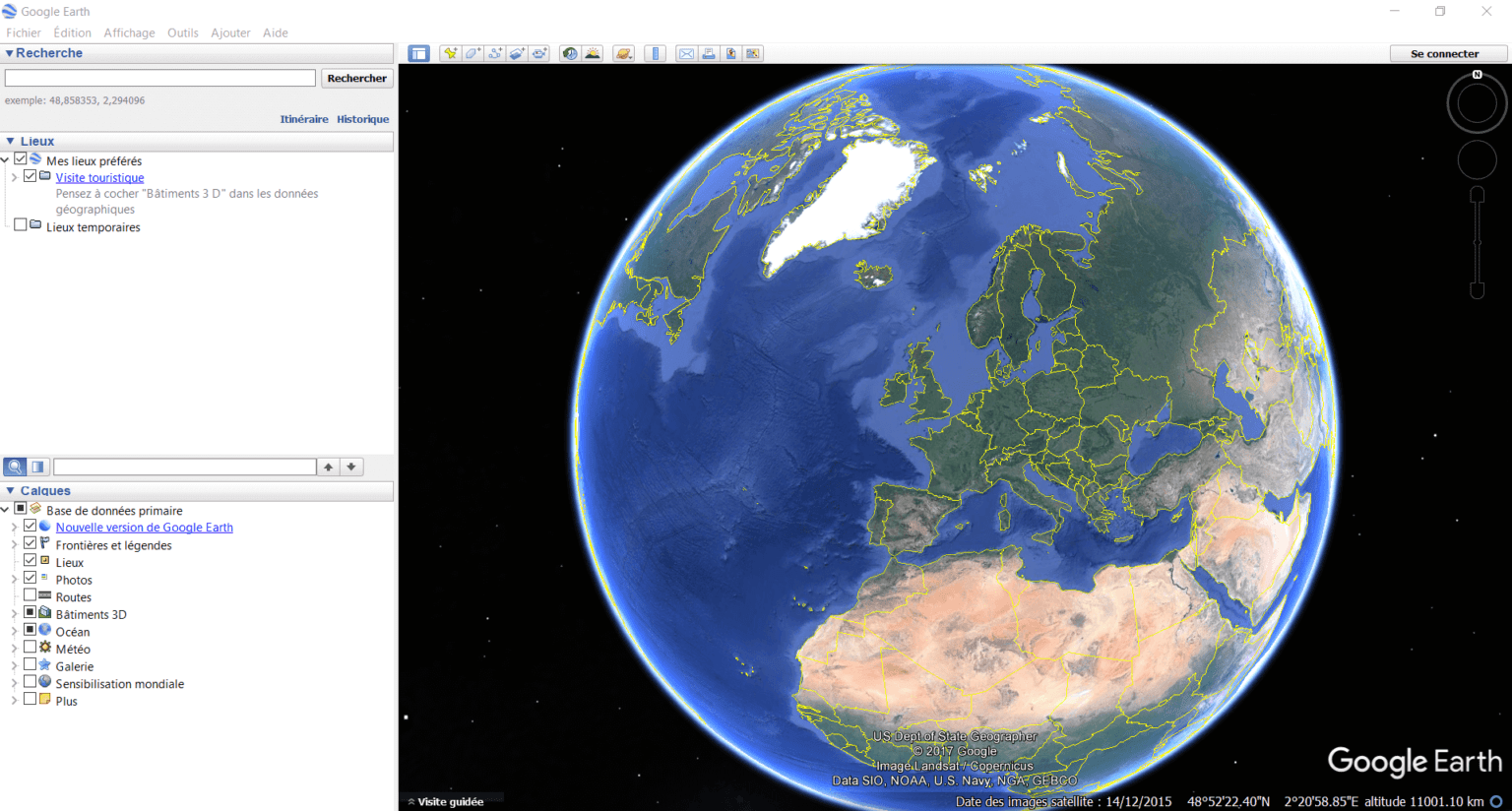Check the Météo layer checkbox

tap(30, 649)
